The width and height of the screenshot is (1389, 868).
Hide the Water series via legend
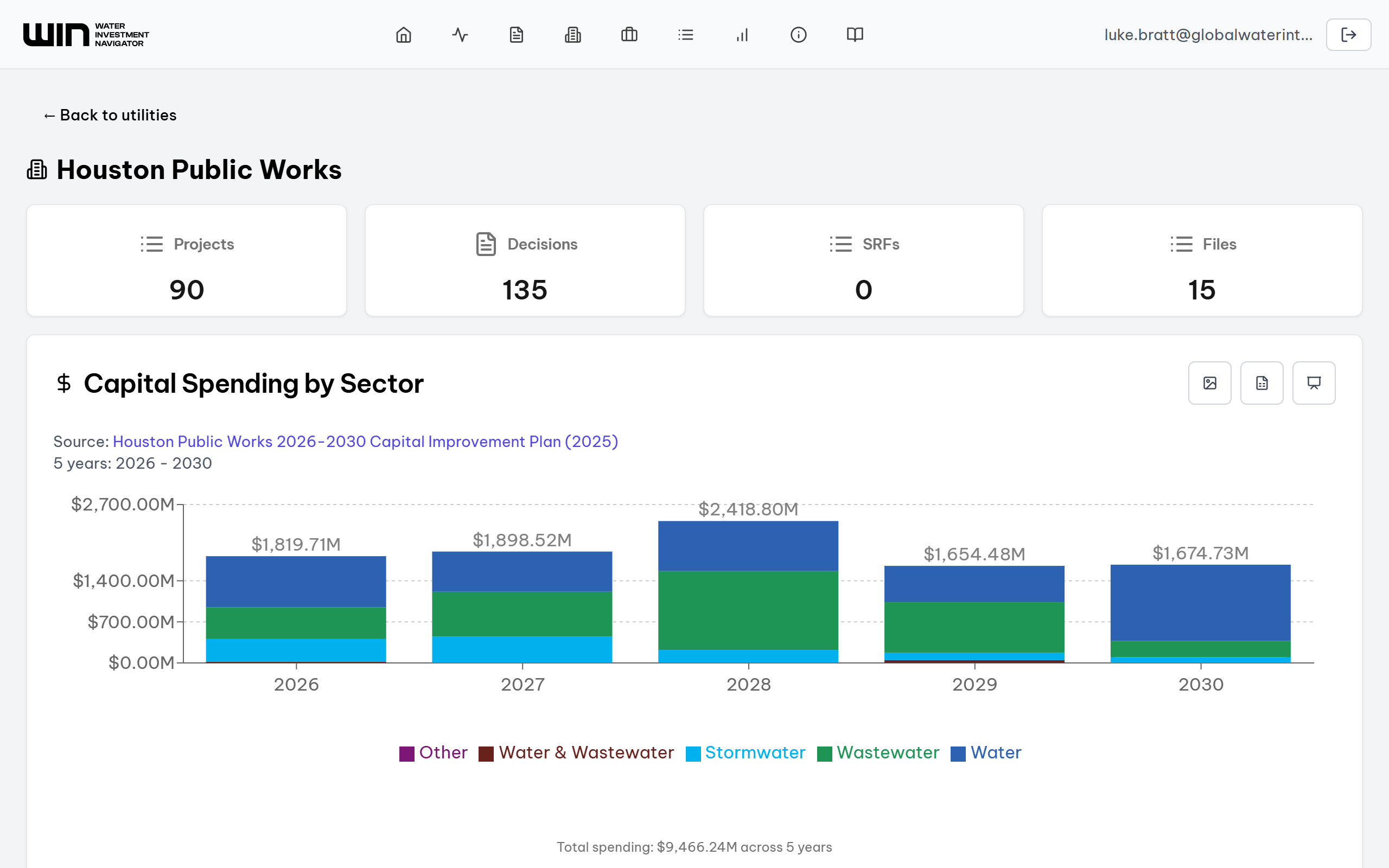[995, 752]
